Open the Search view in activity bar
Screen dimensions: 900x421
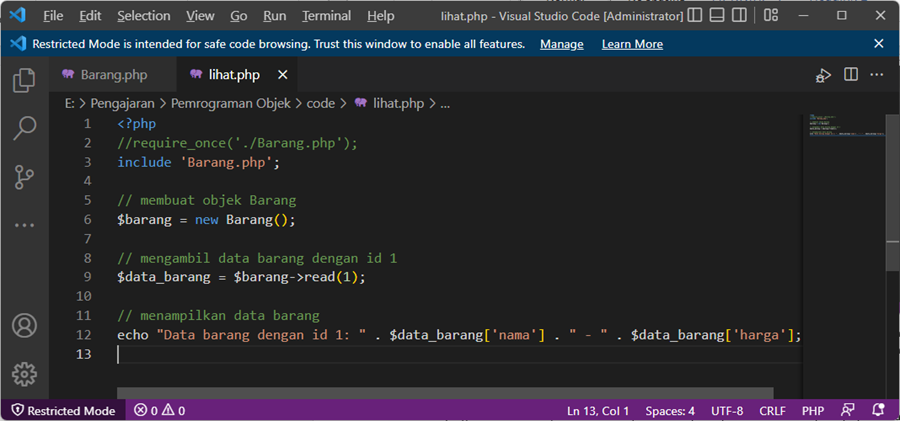coord(24,128)
